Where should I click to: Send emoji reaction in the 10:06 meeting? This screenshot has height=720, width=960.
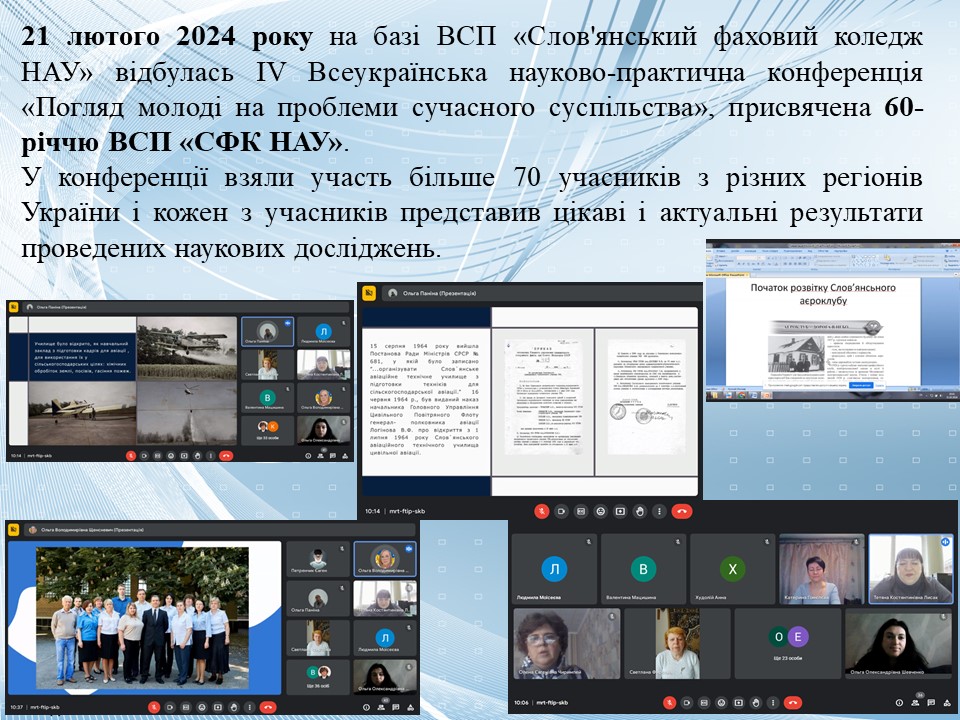(721, 703)
